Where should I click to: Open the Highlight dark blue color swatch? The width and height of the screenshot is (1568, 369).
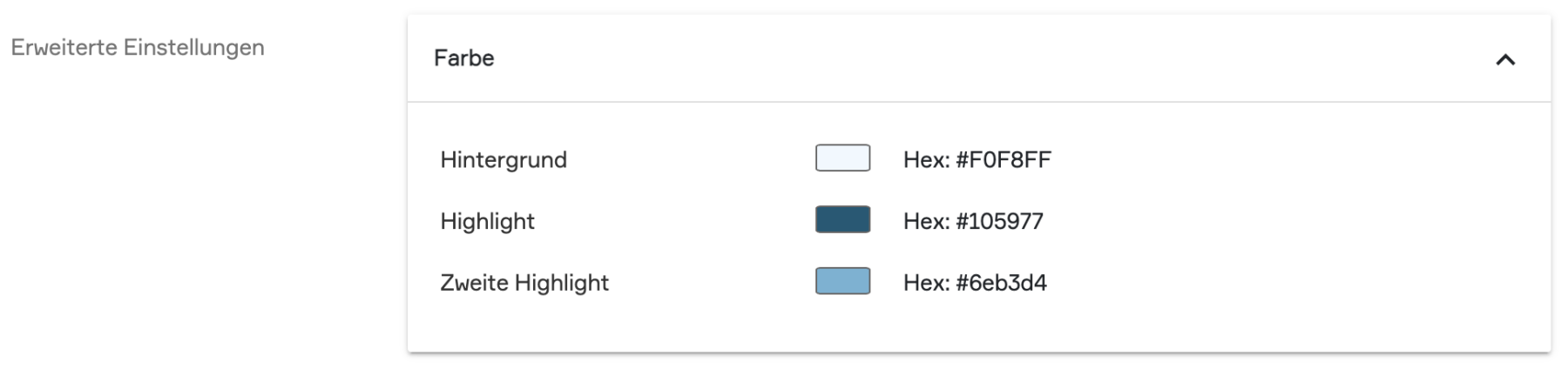[842, 219]
